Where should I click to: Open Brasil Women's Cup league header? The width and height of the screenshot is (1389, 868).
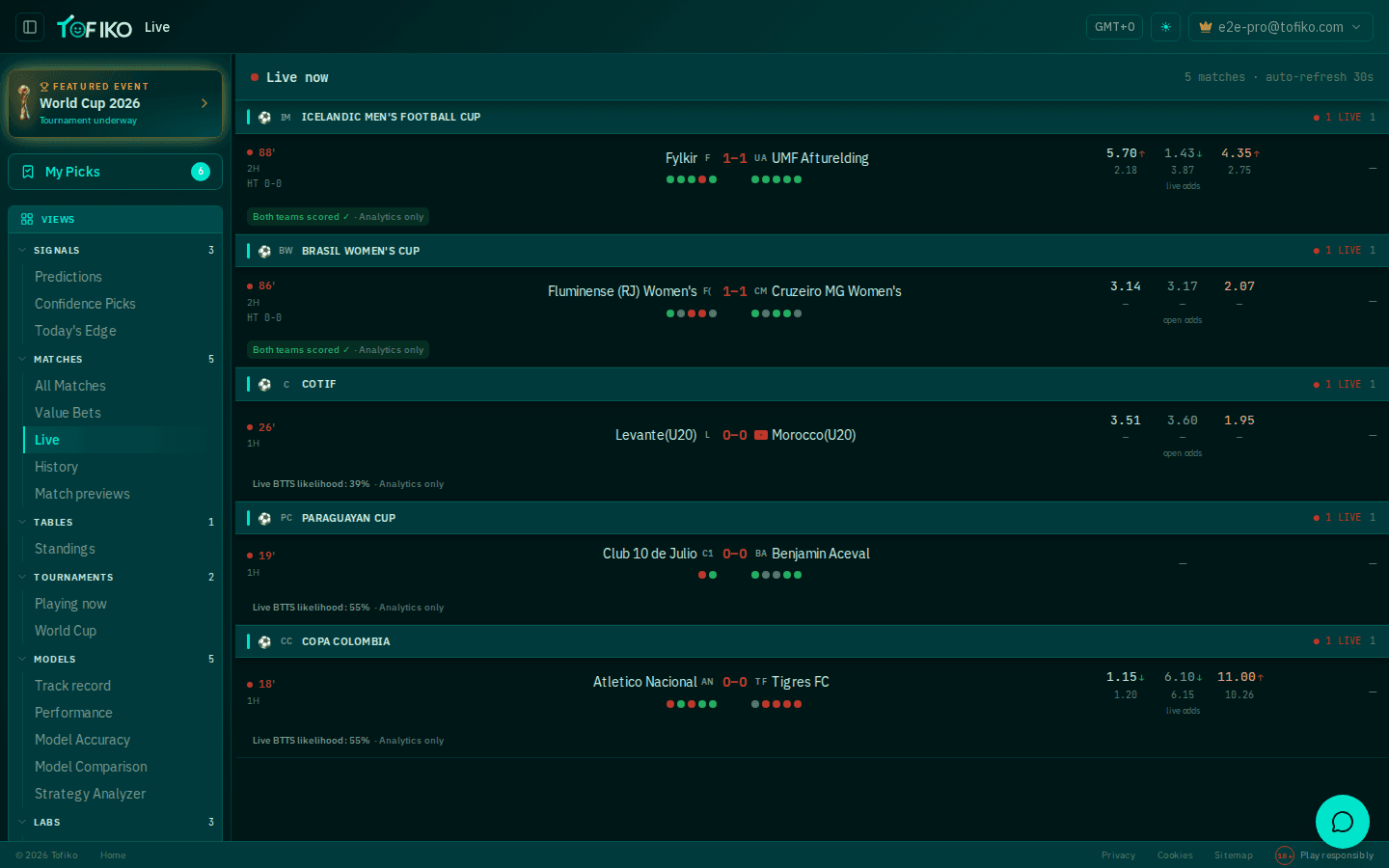coord(811,251)
